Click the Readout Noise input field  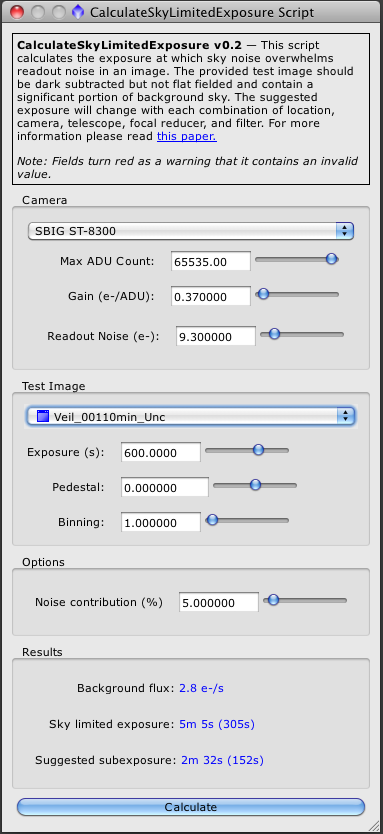click(216, 337)
